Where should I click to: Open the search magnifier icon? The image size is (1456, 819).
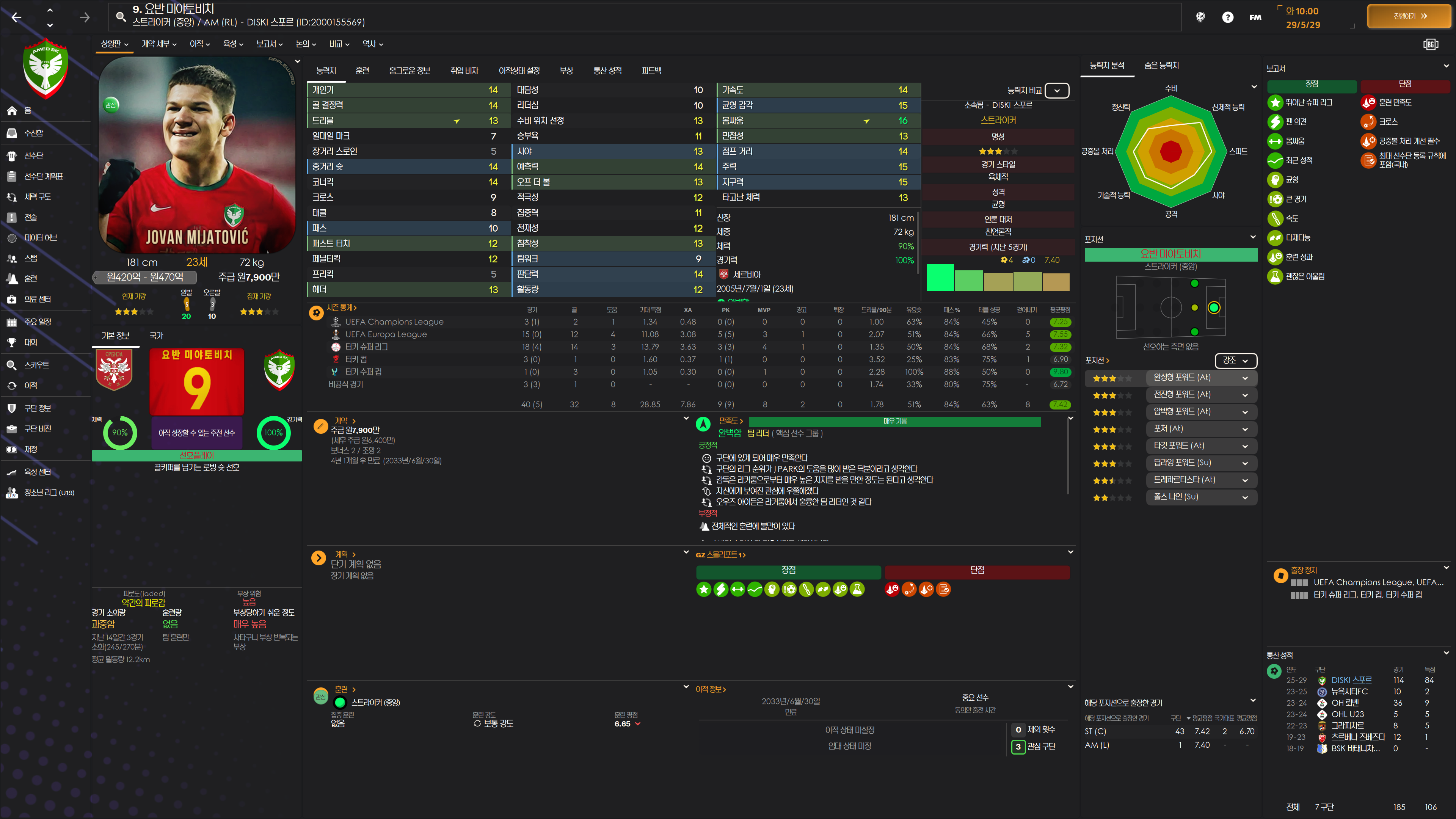121,17
